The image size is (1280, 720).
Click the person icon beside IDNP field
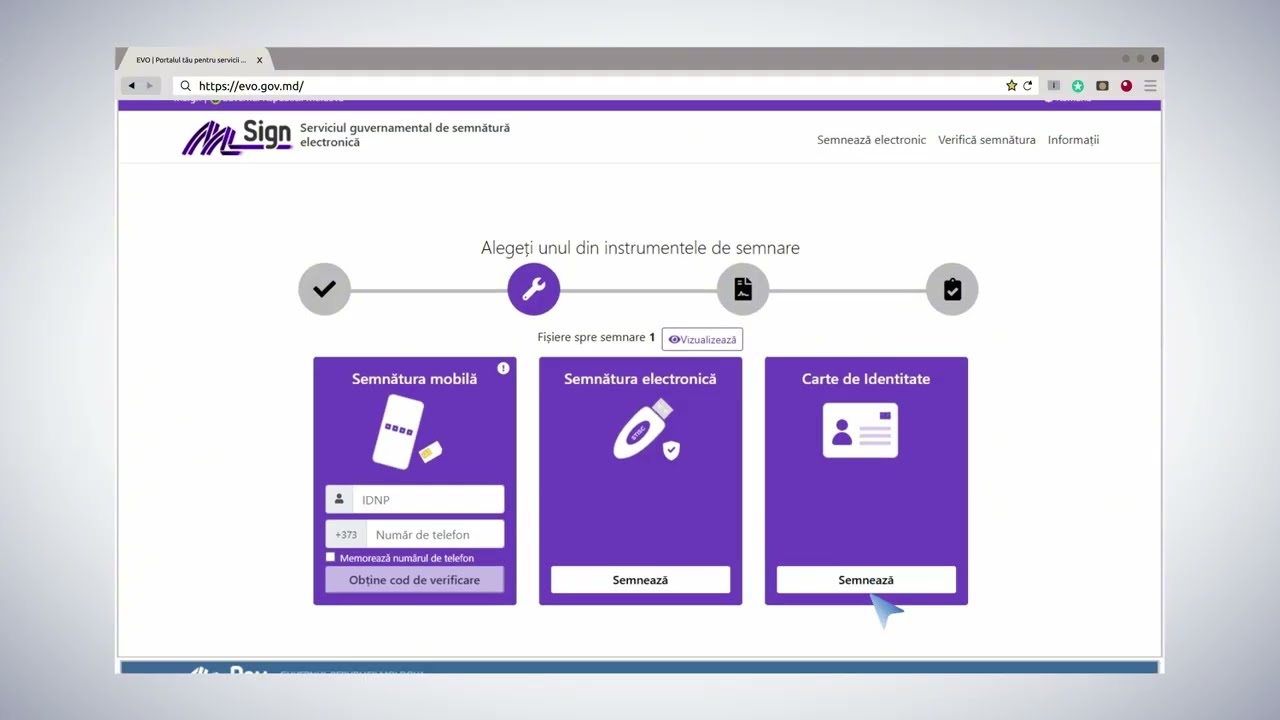click(339, 499)
